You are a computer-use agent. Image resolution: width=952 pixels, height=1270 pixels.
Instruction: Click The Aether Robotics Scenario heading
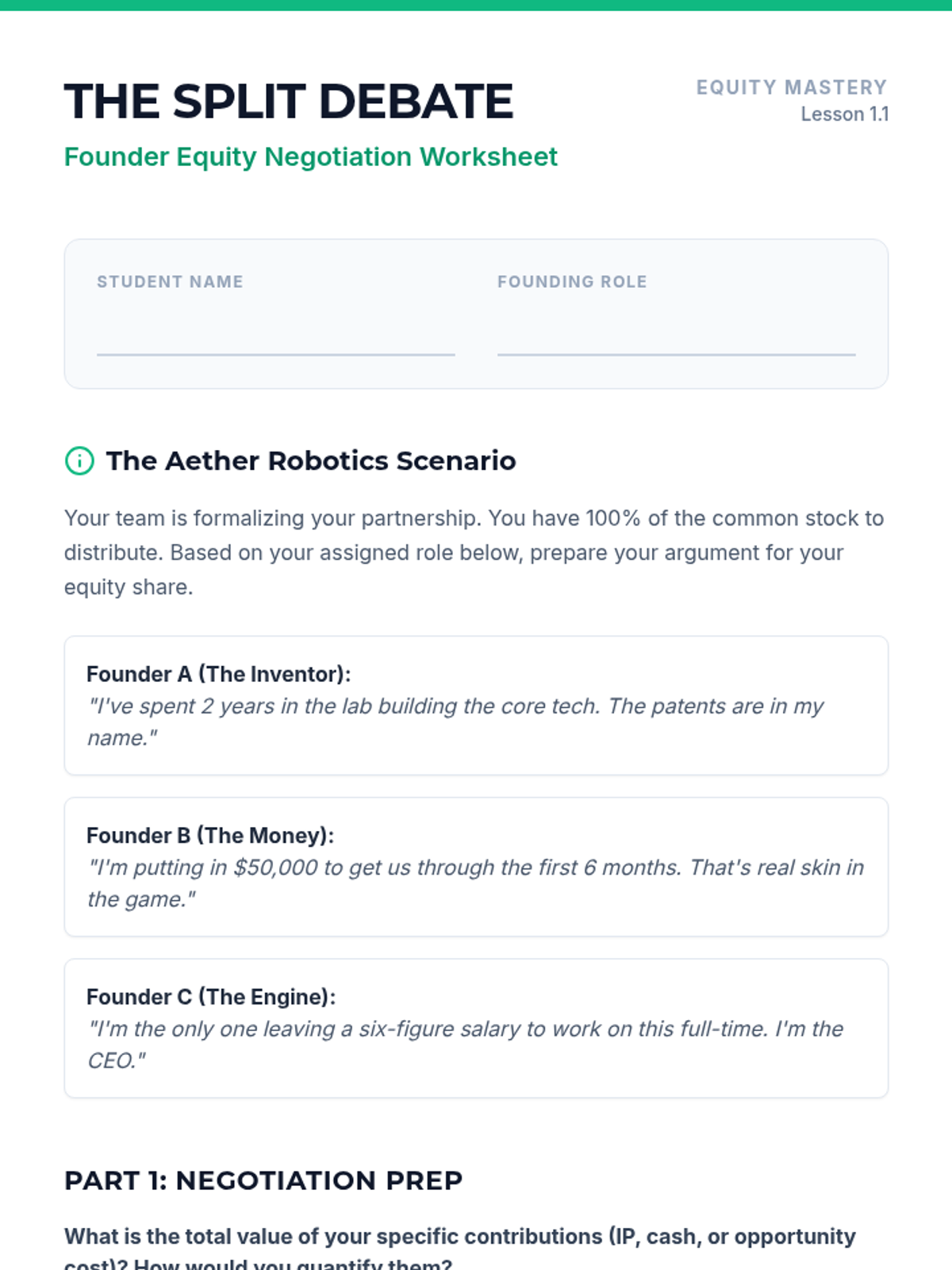pos(311,460)
